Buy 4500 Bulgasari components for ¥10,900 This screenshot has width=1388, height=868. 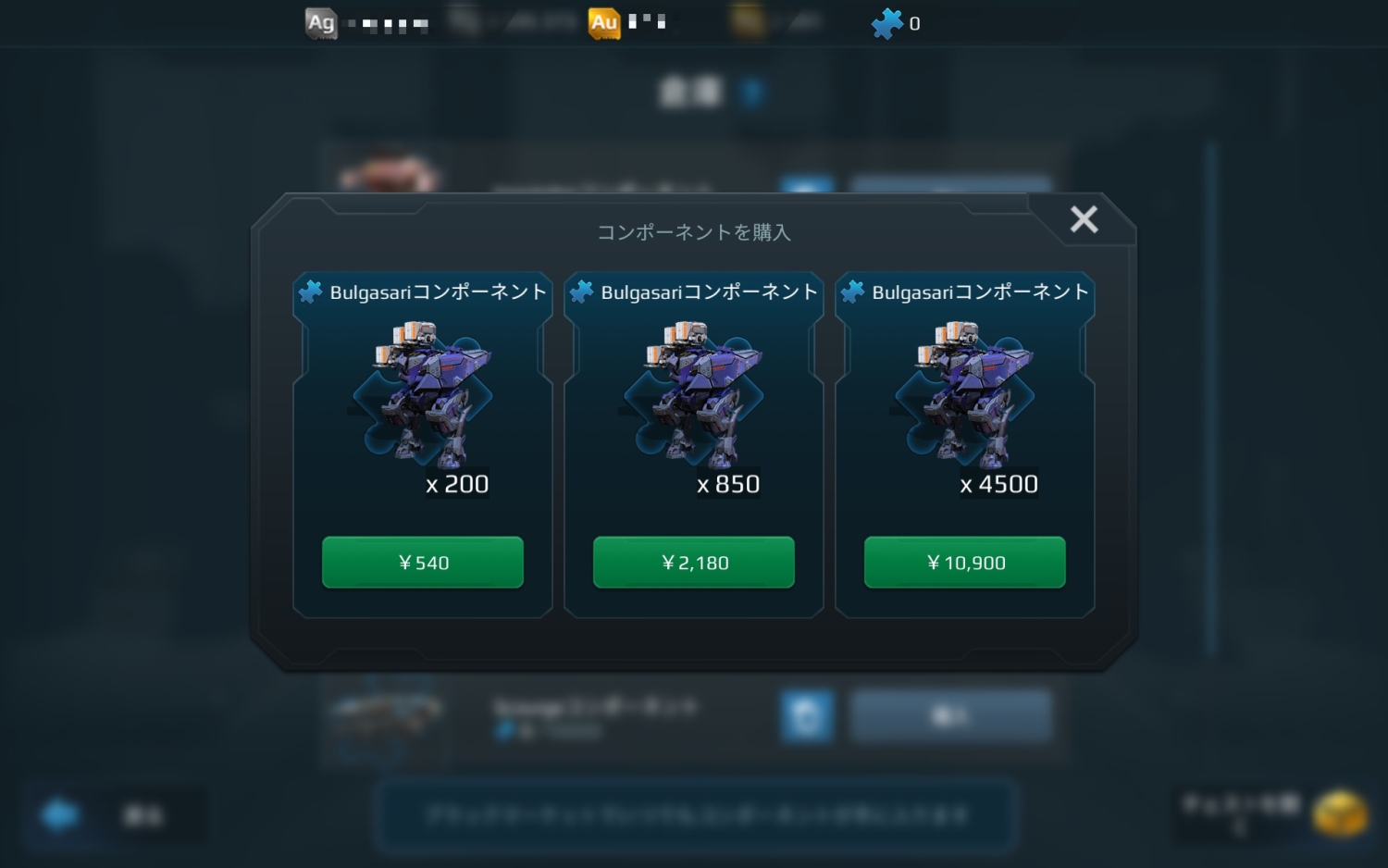pyautogui.click(x=965, y=562)
